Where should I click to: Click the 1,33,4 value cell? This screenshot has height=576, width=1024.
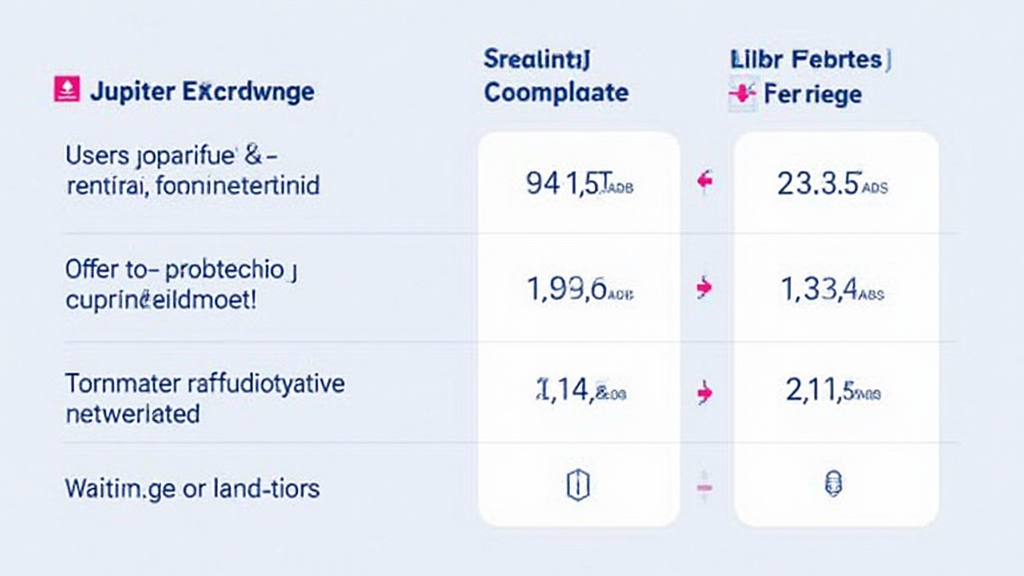click(x=832, y=289)
